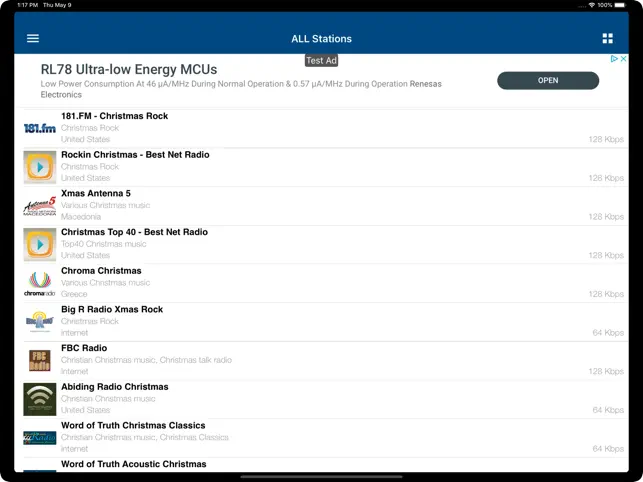
Task: Tap the date Thu May 9
Action: 57,5
